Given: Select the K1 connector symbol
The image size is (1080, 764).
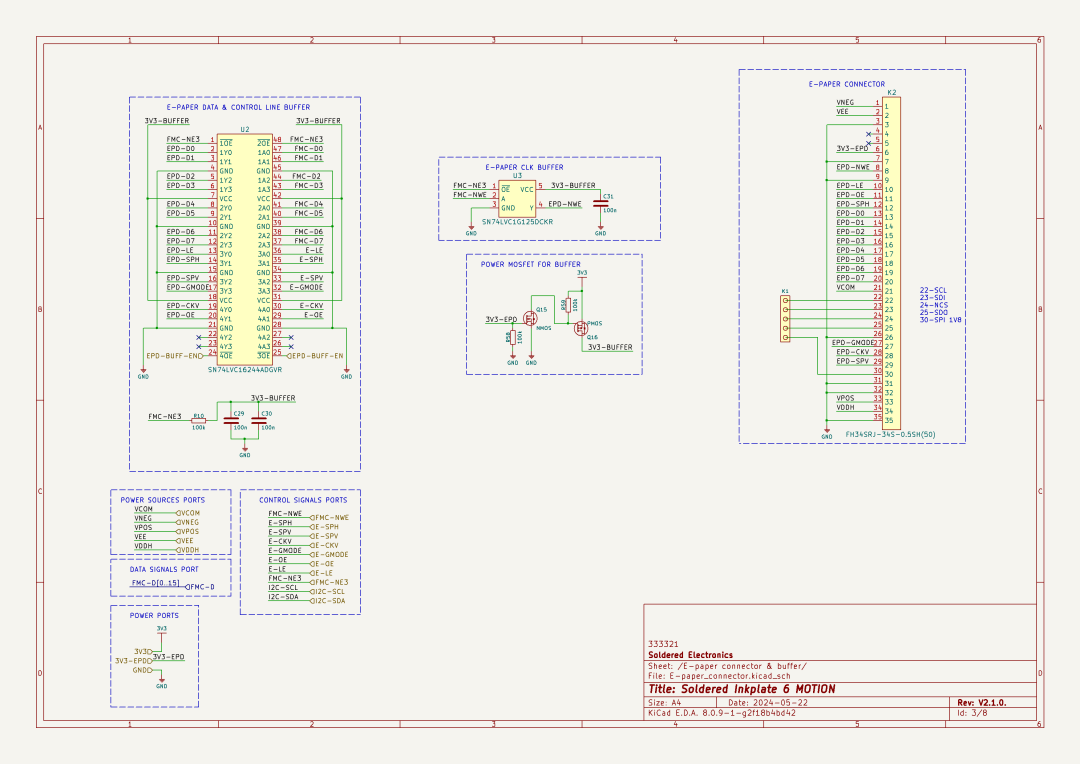Looking at the screenshot, I should point(785,318).
